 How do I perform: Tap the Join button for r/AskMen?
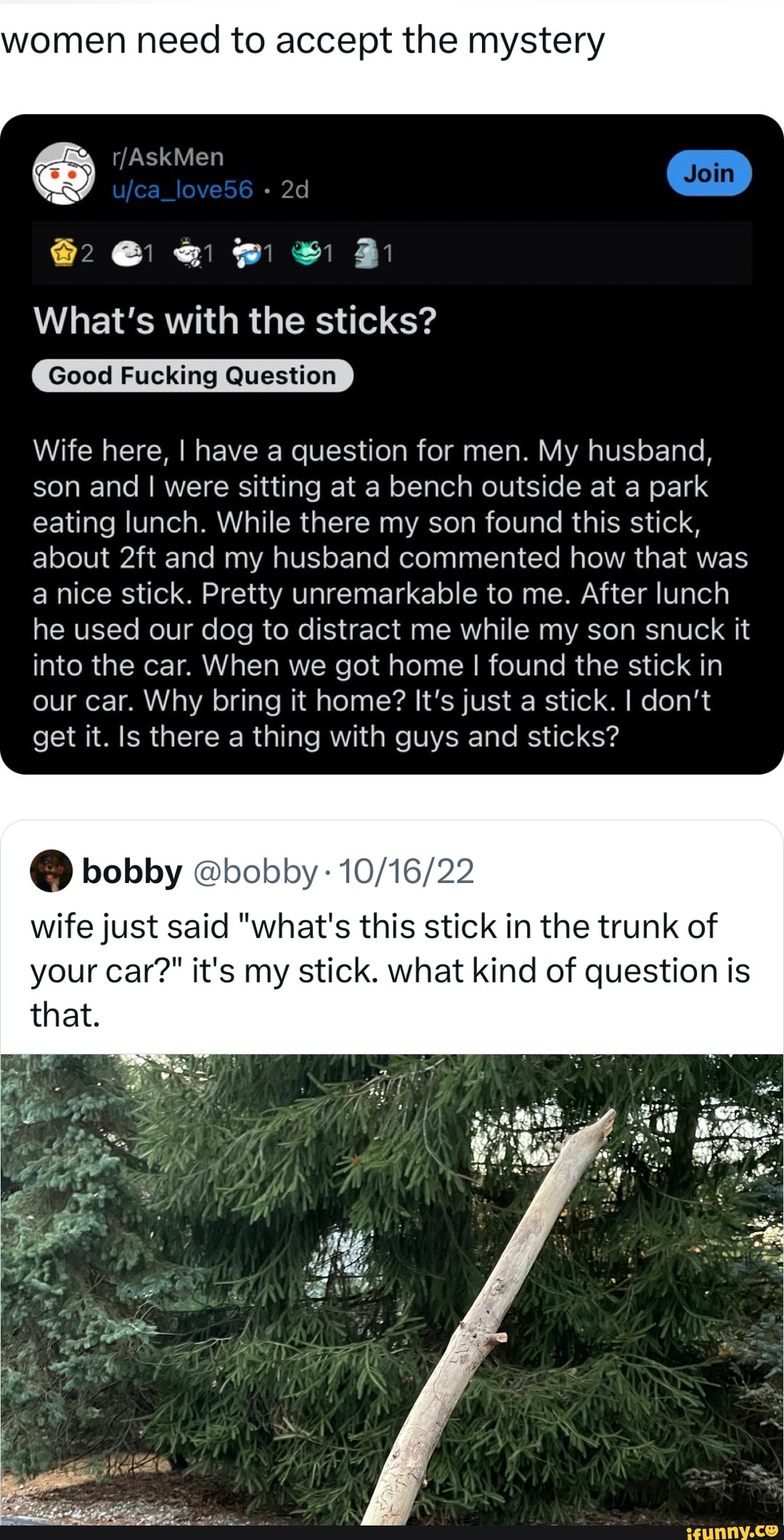point(709,174)
